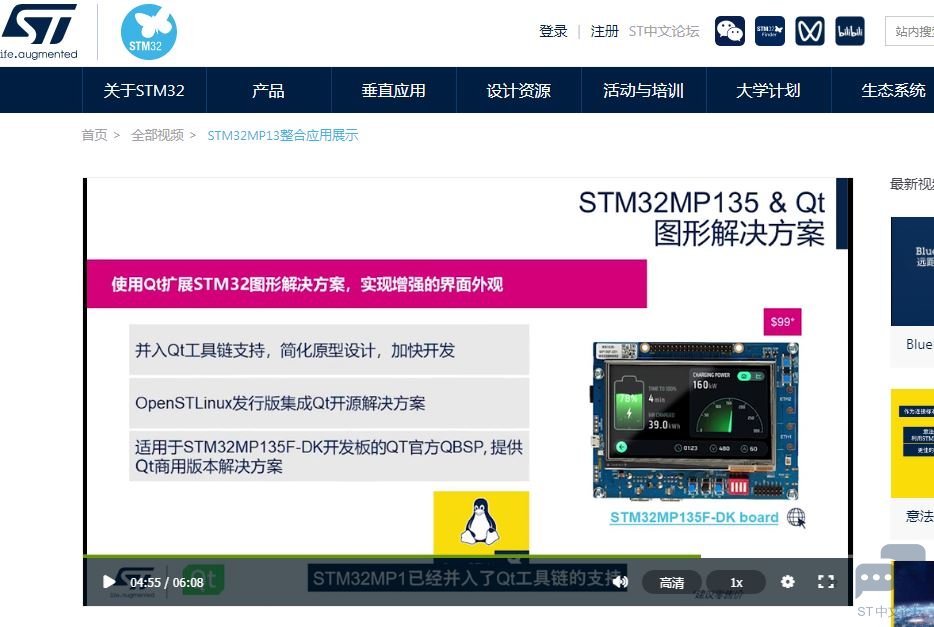Open the 垂直应用 menu
Screen dimensions: 934x627
tap(394, 91)
